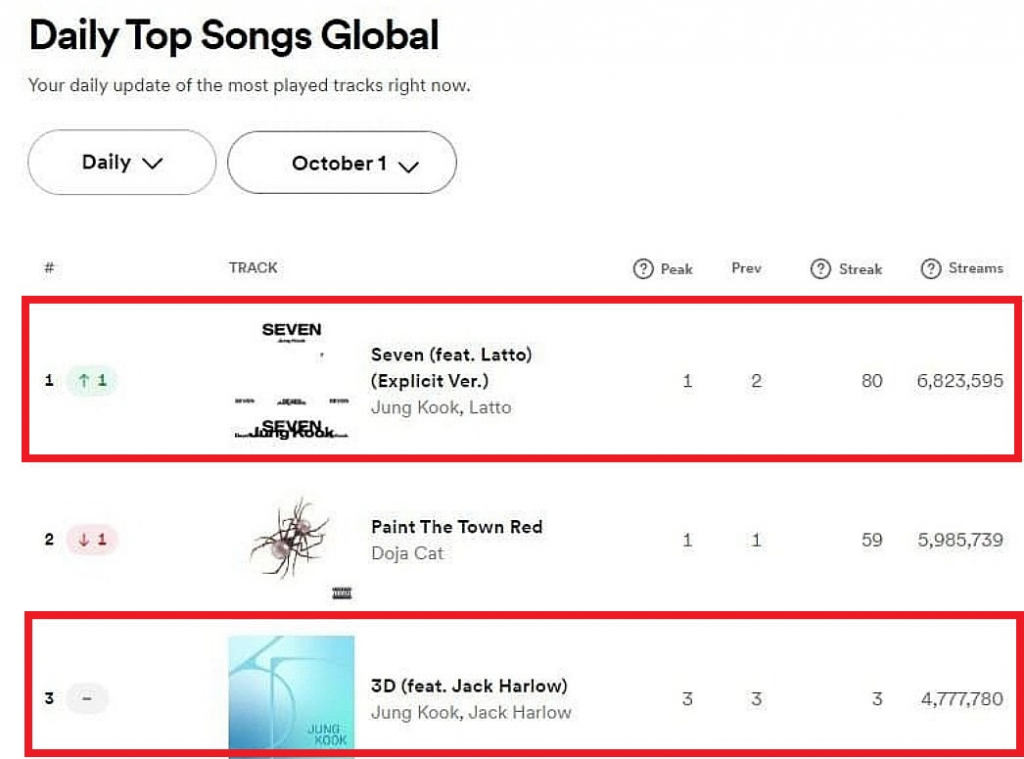
Task: Open the Paint The Town Red cover art
Action: pos(291,539)
